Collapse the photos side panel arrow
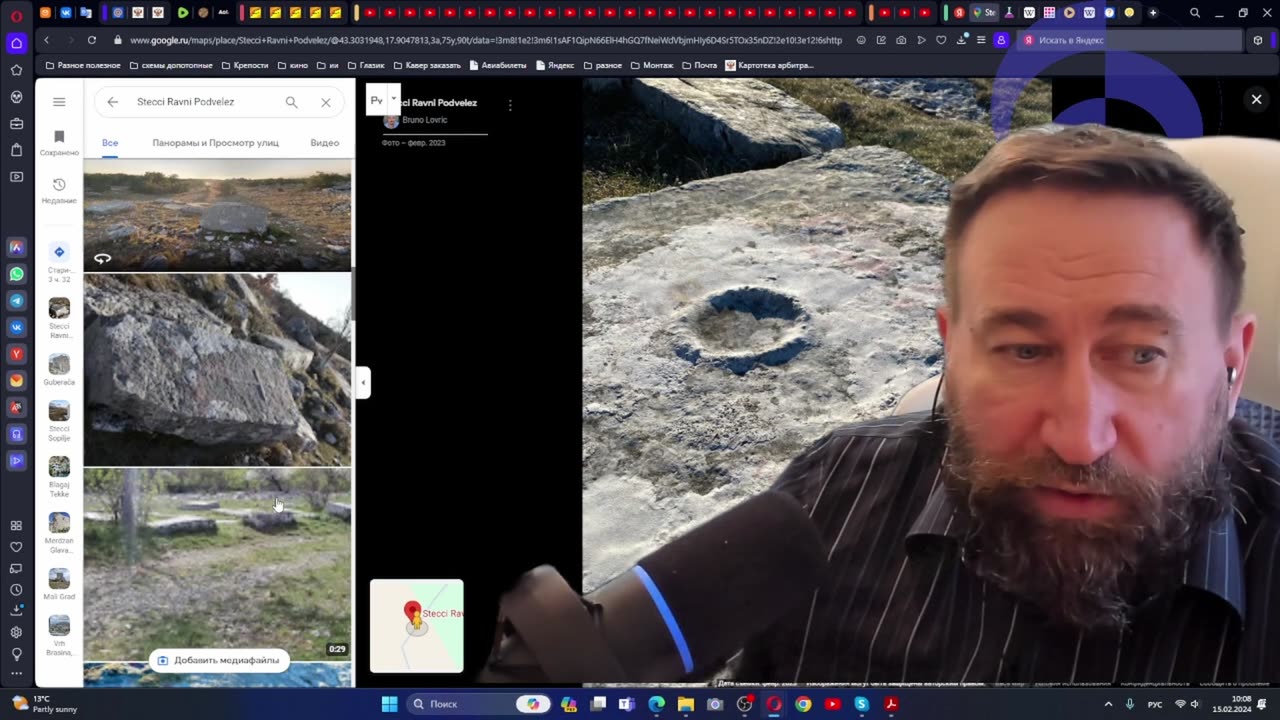 click(363, 382)
